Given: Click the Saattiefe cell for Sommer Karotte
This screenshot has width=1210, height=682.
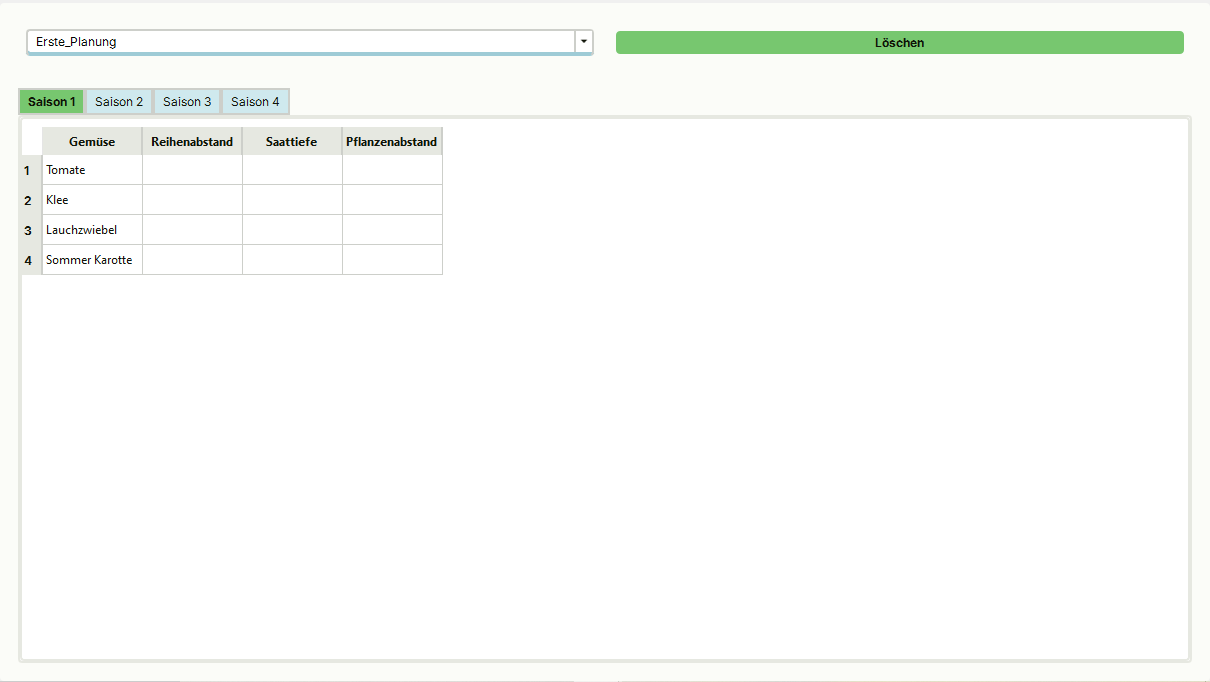Looking at the screenshot, I should 292,260.
